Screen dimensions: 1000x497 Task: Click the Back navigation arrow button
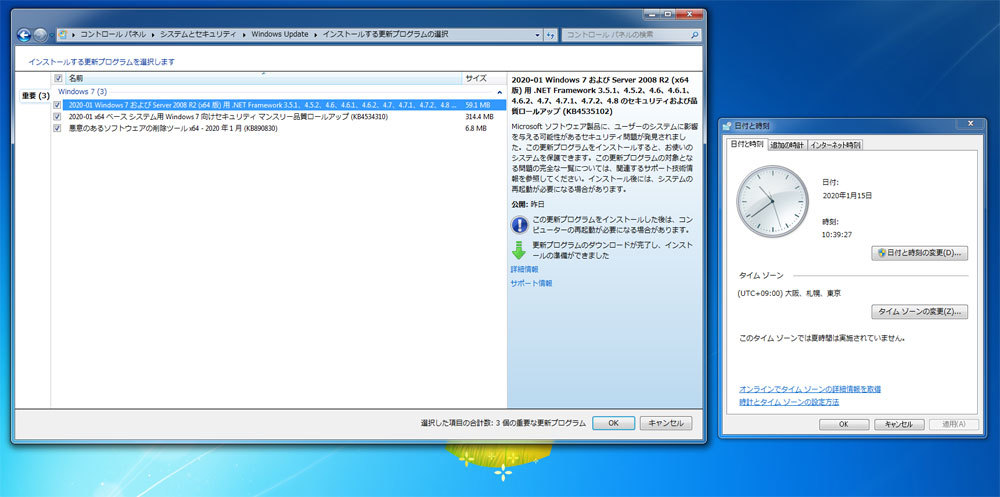(x=24, y=35)
